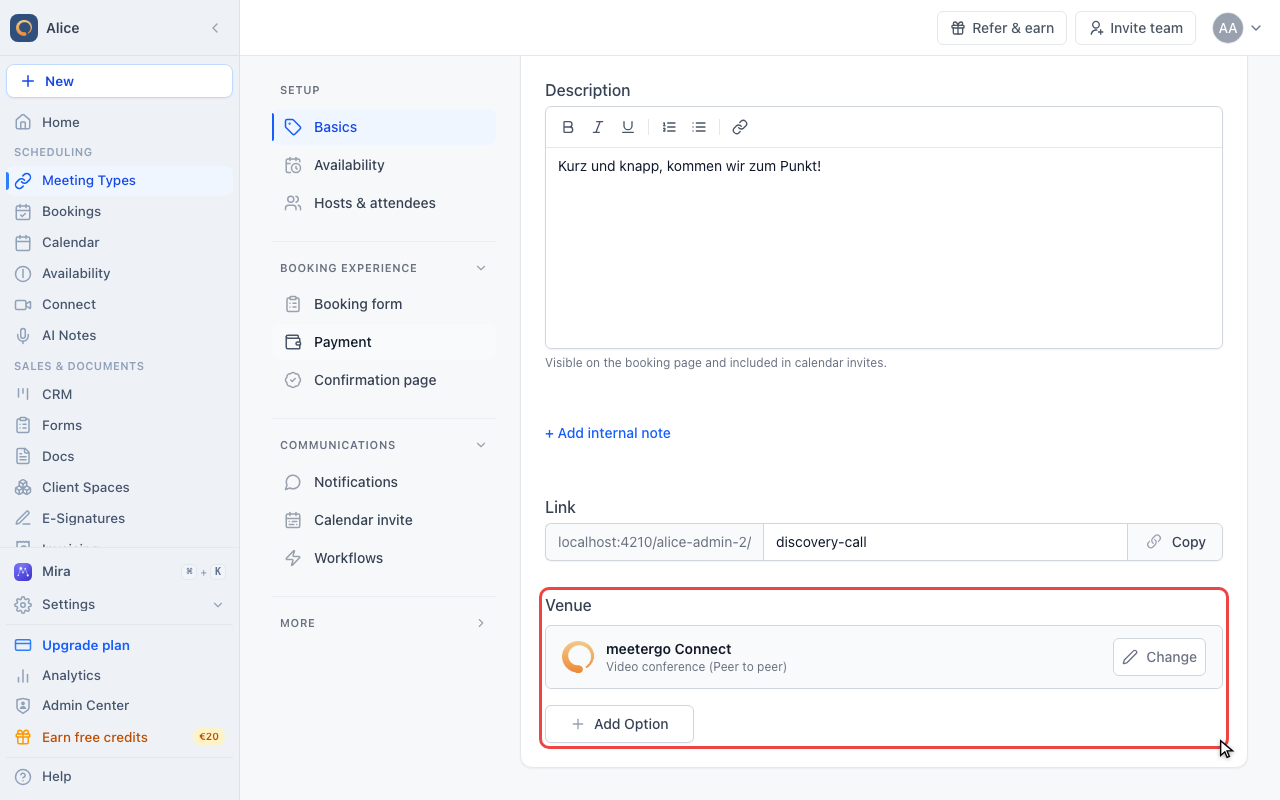
Task: Open the AA account avatar menu
Action: [1237, 28]
